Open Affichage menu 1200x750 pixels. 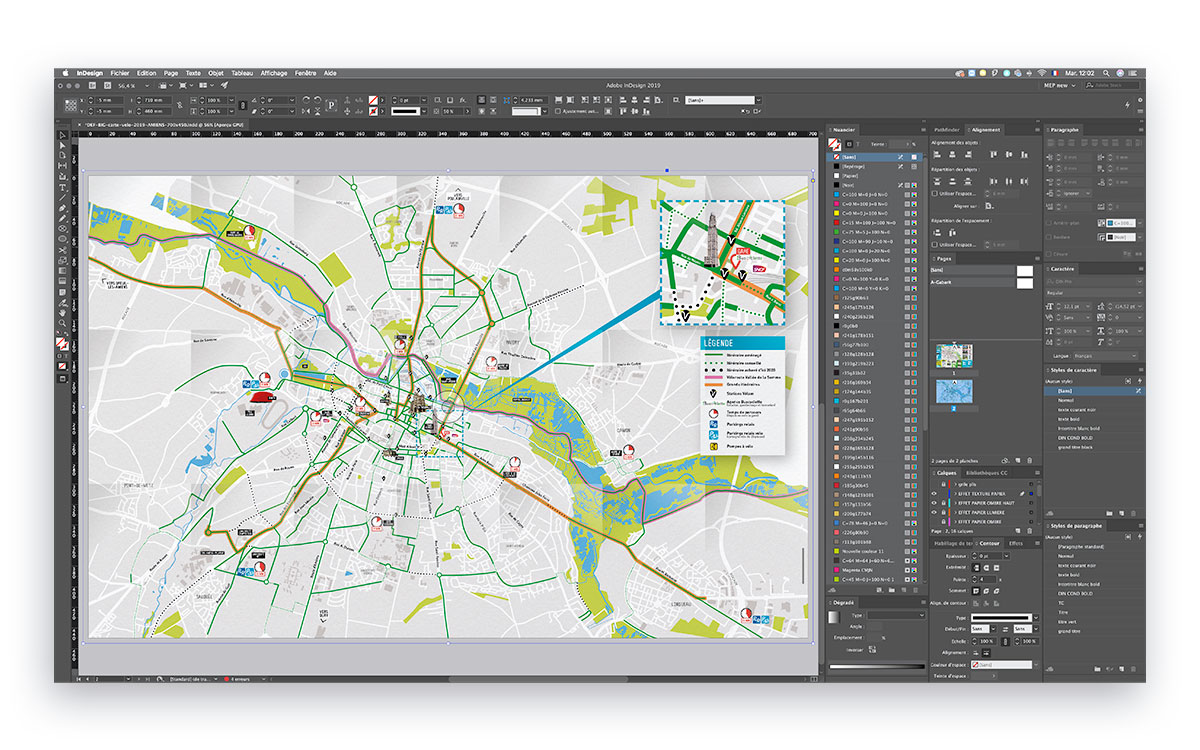coord(274,73)
